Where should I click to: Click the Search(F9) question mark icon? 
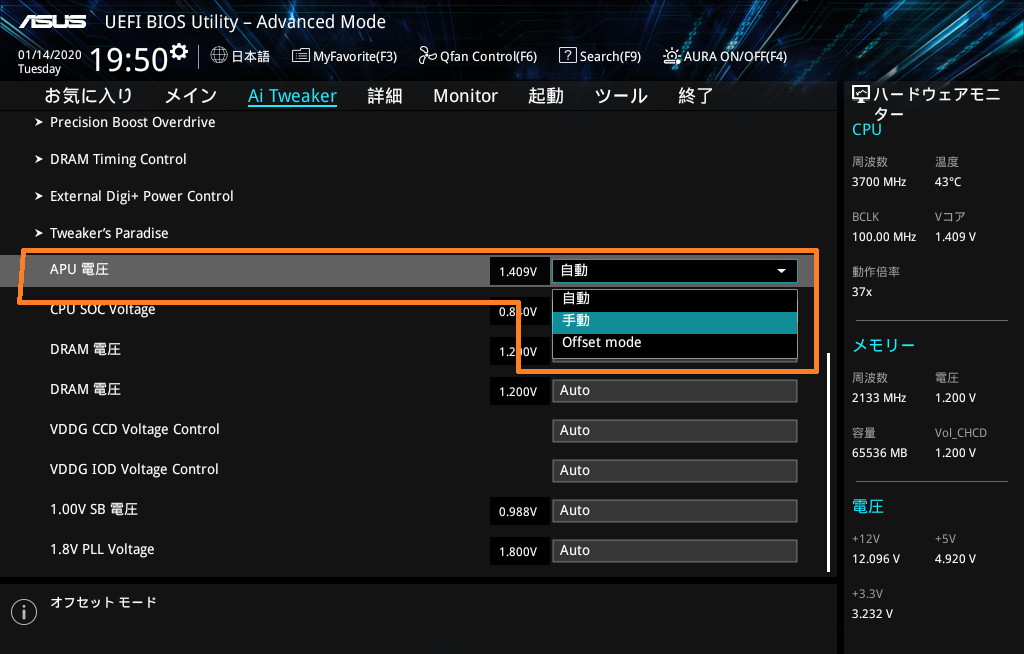[x=568, y=56]
